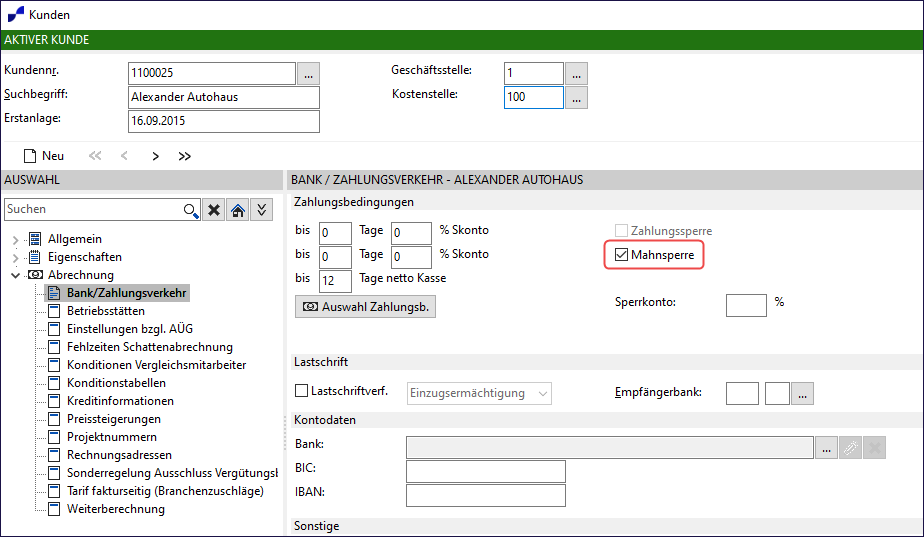Open Rechnungsadressen entry

pos(119,455)
